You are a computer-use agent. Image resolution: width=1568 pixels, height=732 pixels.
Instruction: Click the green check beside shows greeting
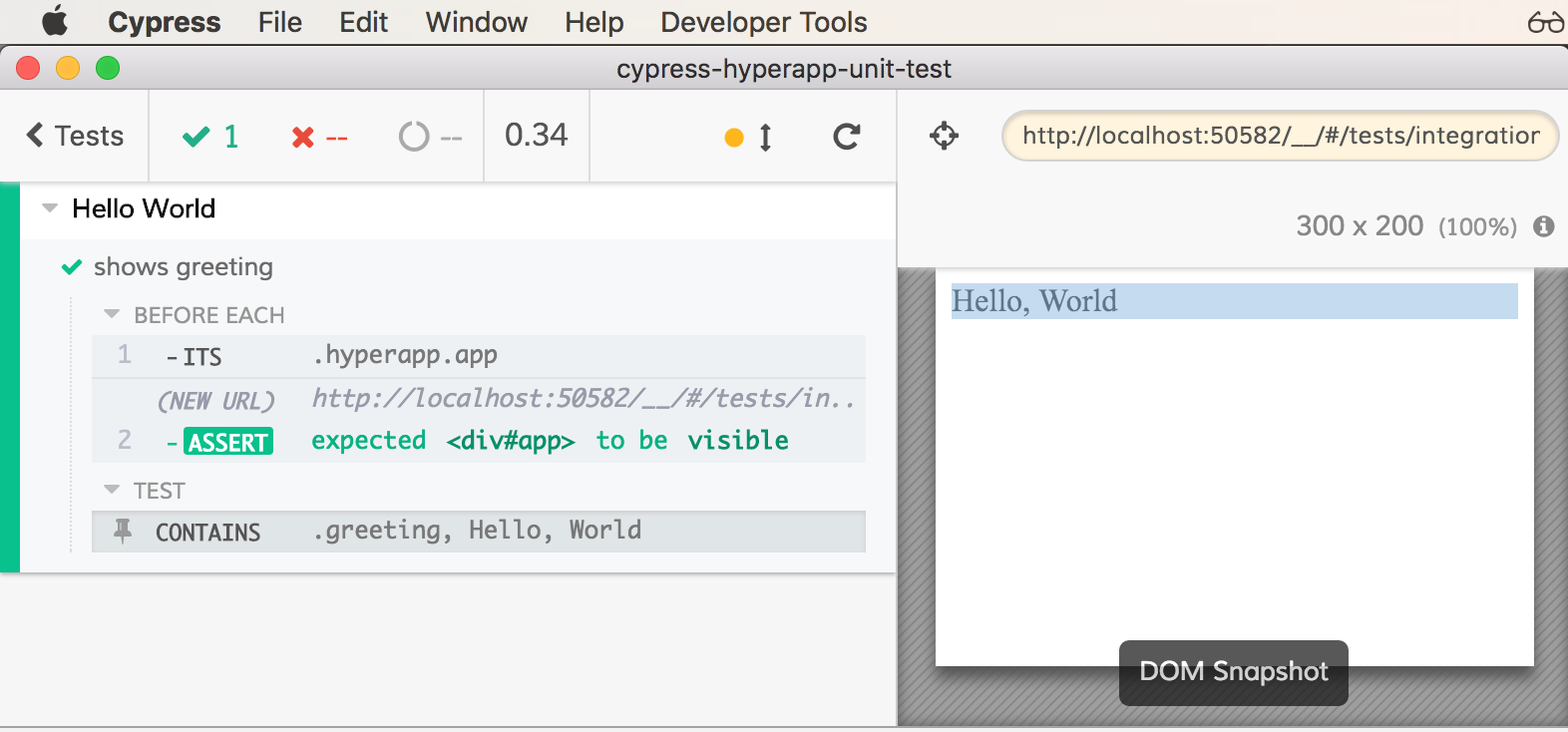tap(72, 267)
